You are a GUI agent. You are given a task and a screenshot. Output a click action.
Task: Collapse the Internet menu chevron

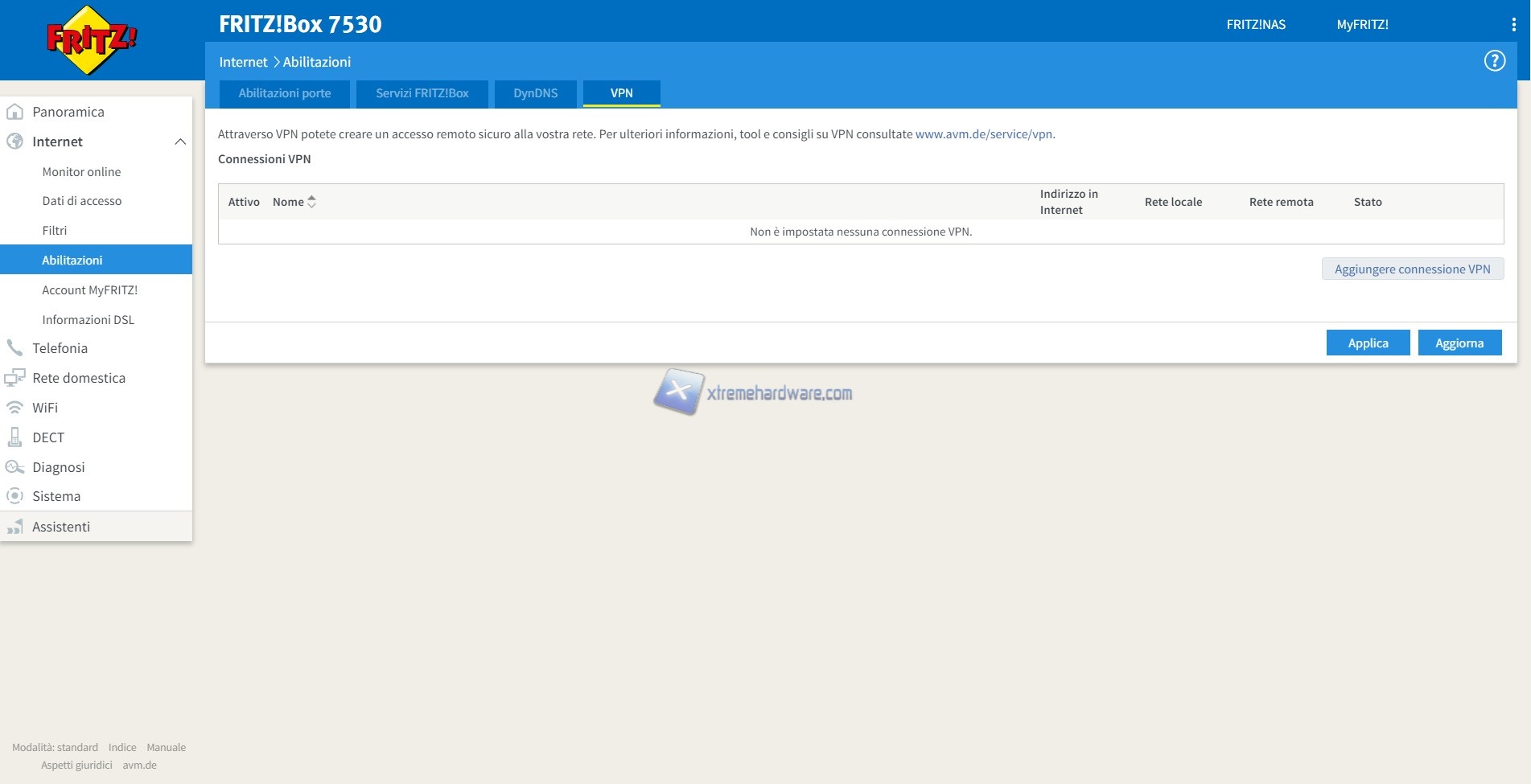tap(180, 142)
